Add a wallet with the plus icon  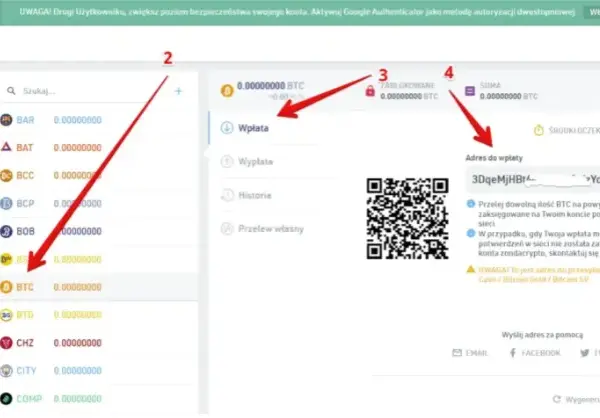(178, 91)
